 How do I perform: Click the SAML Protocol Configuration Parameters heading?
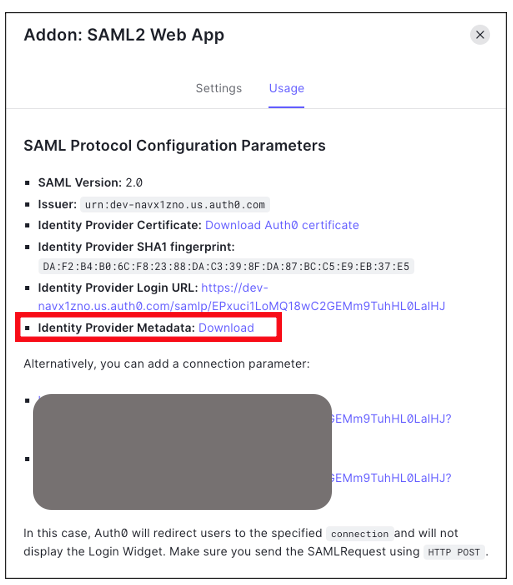[x=175, y=146]
